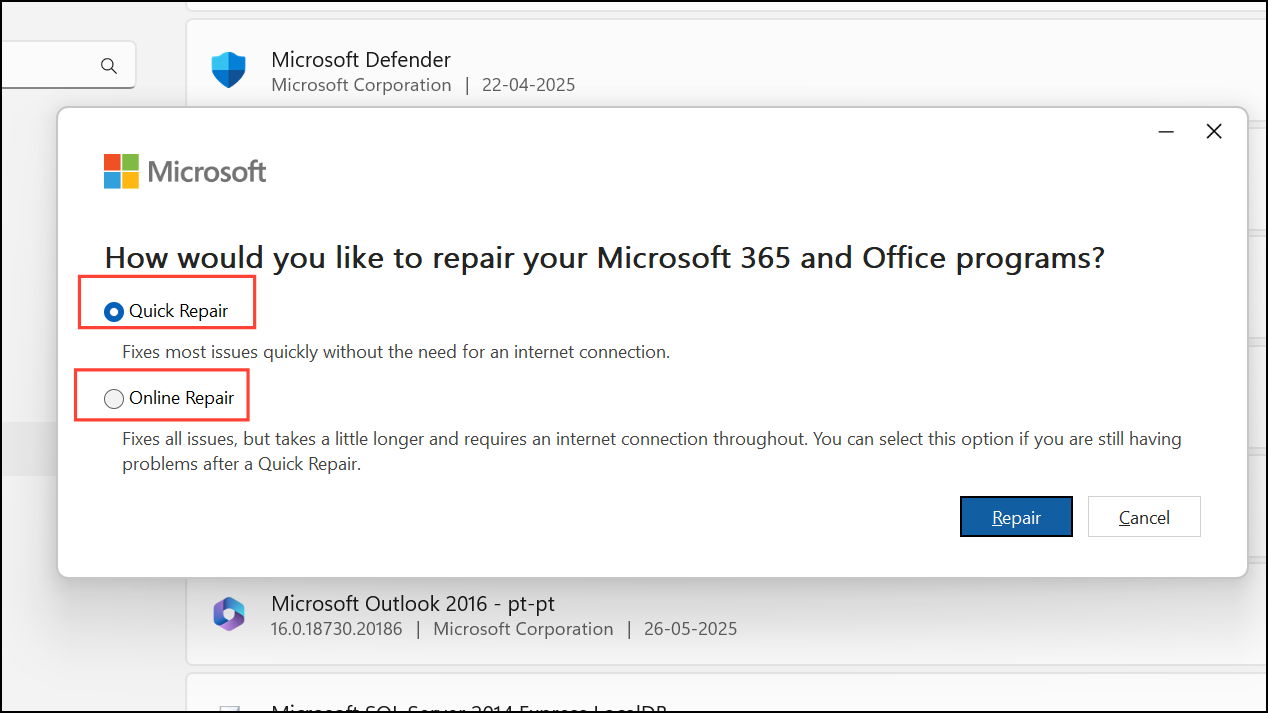1268x713 pixels.
Task: Click the Microsoft Defender shield icon
Action: pos(229,70)
